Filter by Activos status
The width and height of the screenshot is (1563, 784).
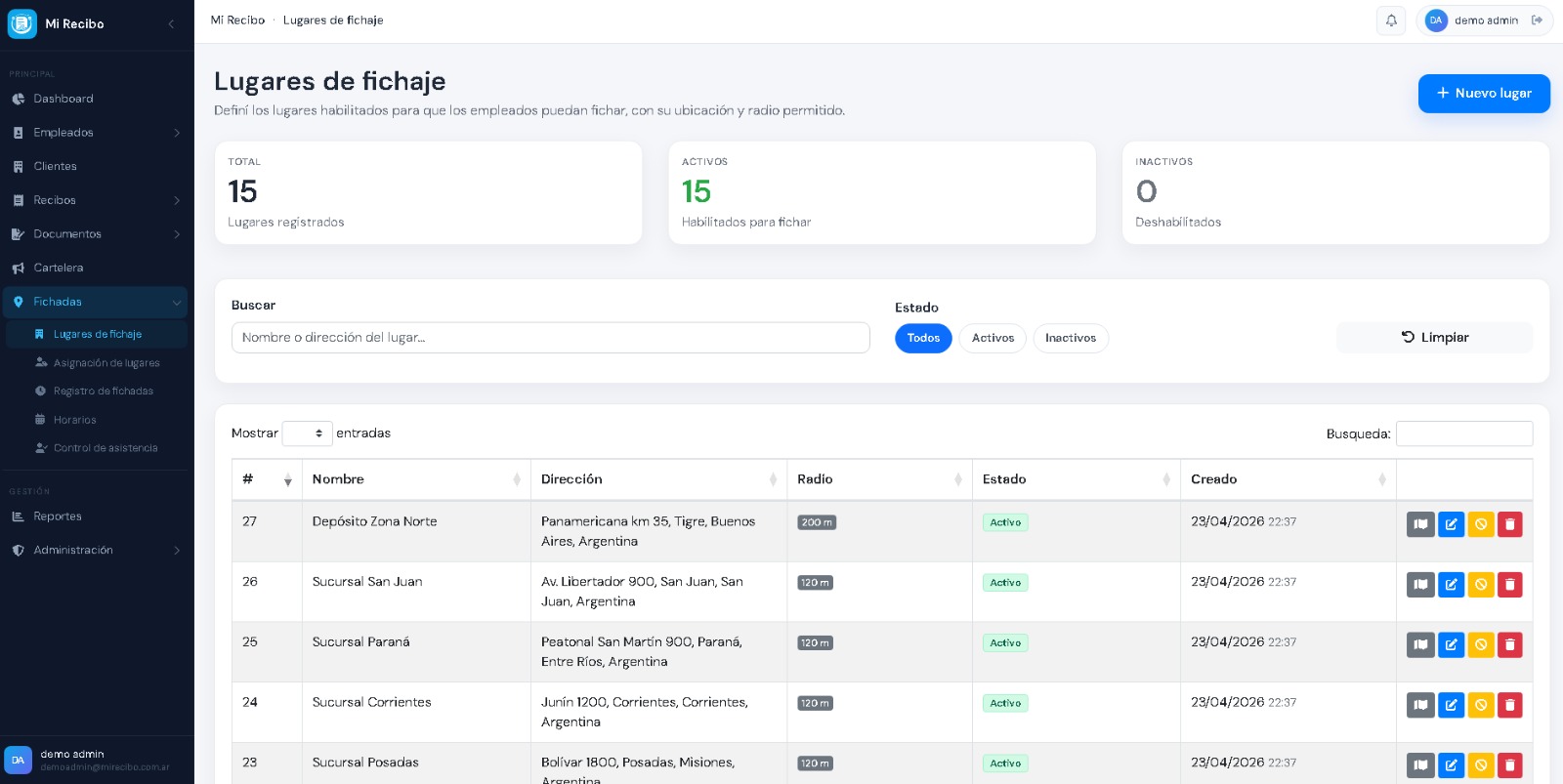pyautogui.click(x=993, y=338)
